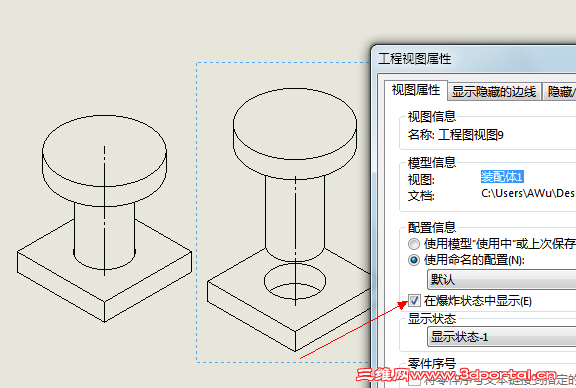576x388 pixels.
Task: Open the 默认 configuration dropdown
Action: (501, 280)
